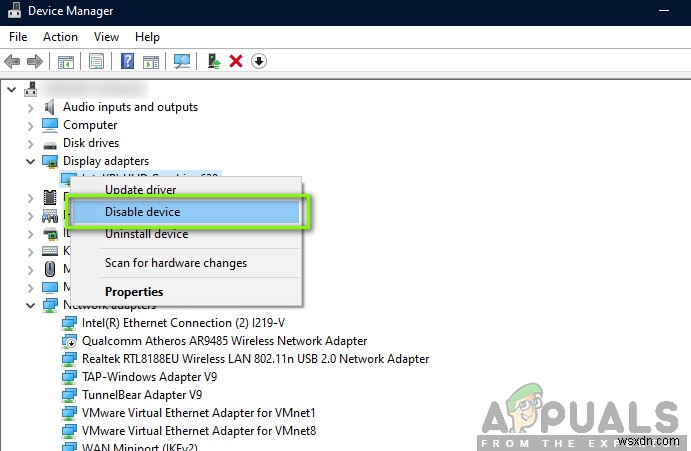Select Scan for hardware changes menu entry
This screenshot has height=451, width=691.
(x=186, y=263)
